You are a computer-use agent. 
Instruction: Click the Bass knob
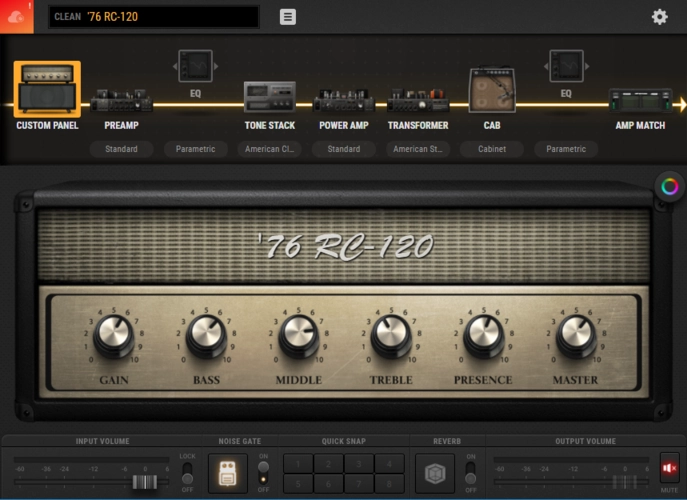coord(206,335)
